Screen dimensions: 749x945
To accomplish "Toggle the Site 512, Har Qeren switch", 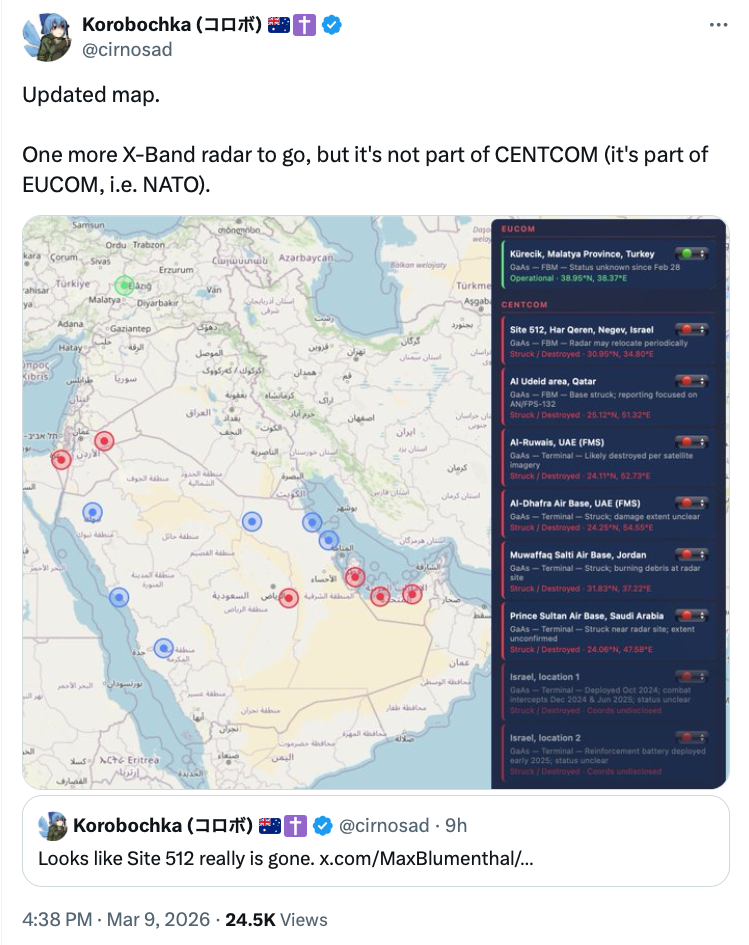I will tap(690, 328).
